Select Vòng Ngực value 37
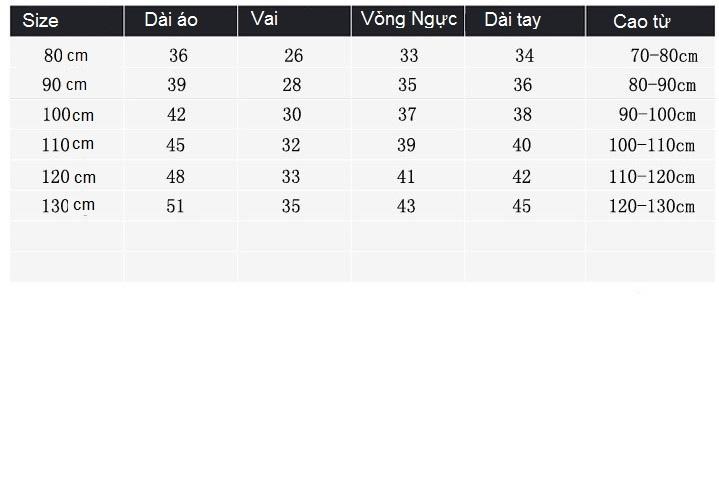 (407, 114)
